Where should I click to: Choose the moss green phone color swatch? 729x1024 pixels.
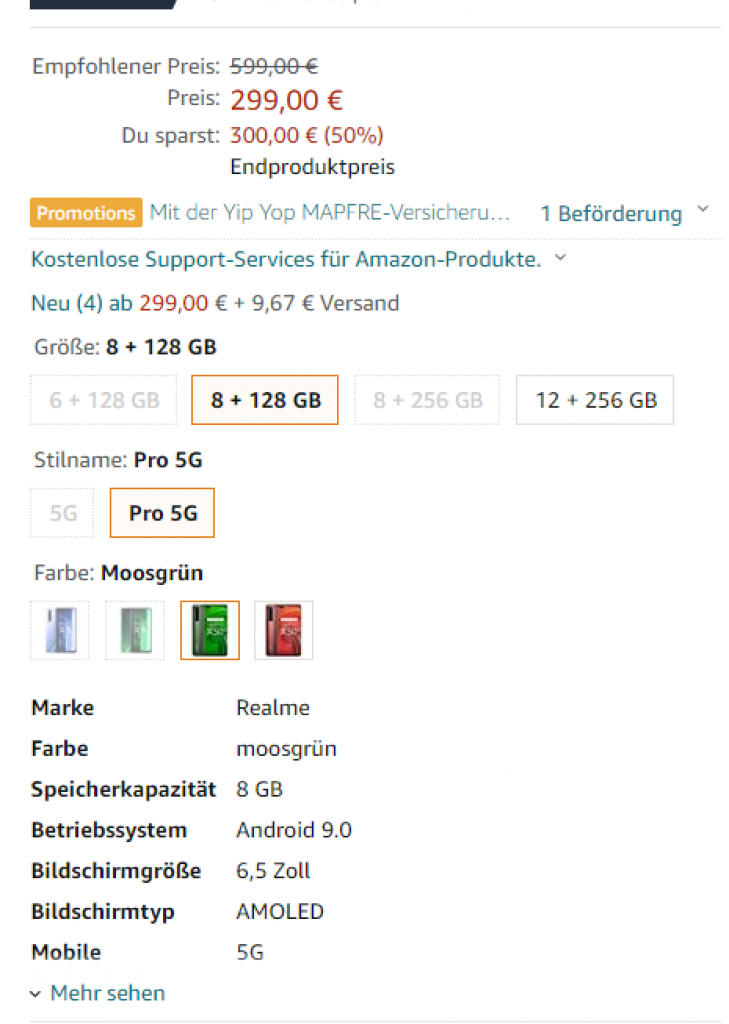click(x=210, y=630)
